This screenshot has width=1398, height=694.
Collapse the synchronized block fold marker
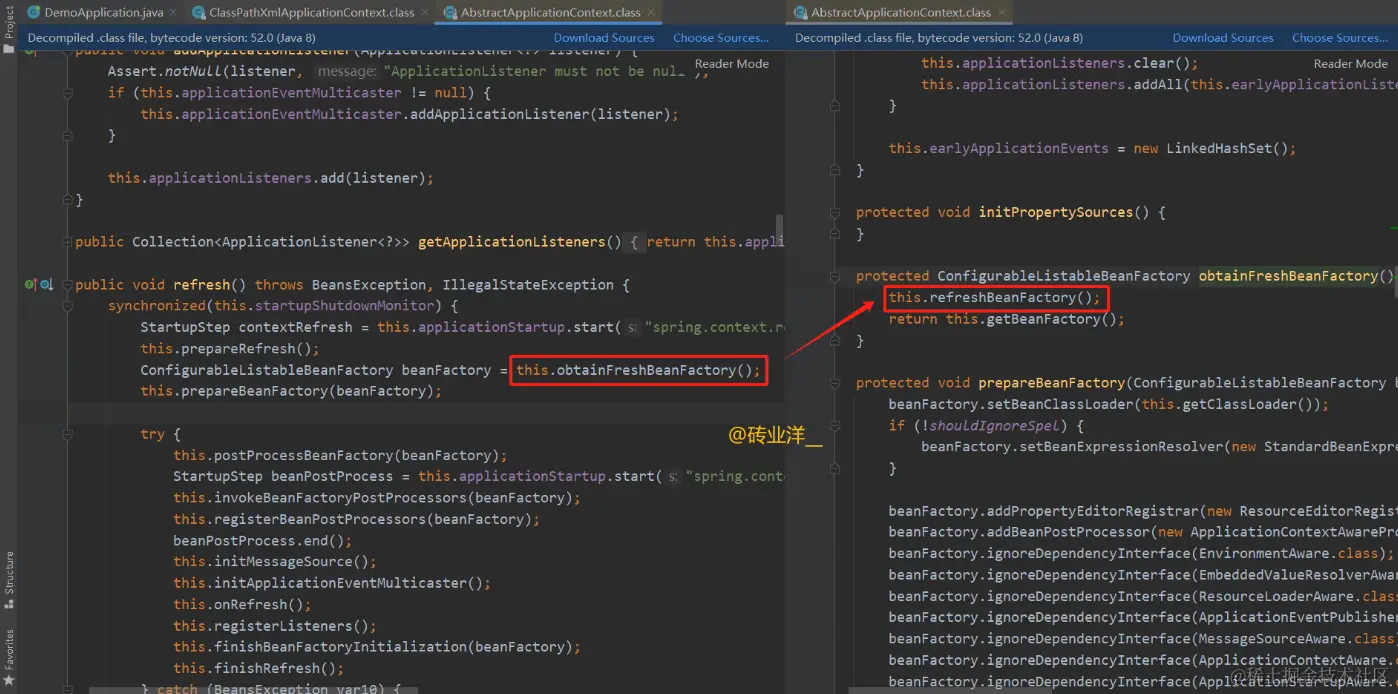pyautogui.click(x=68, y=306)
